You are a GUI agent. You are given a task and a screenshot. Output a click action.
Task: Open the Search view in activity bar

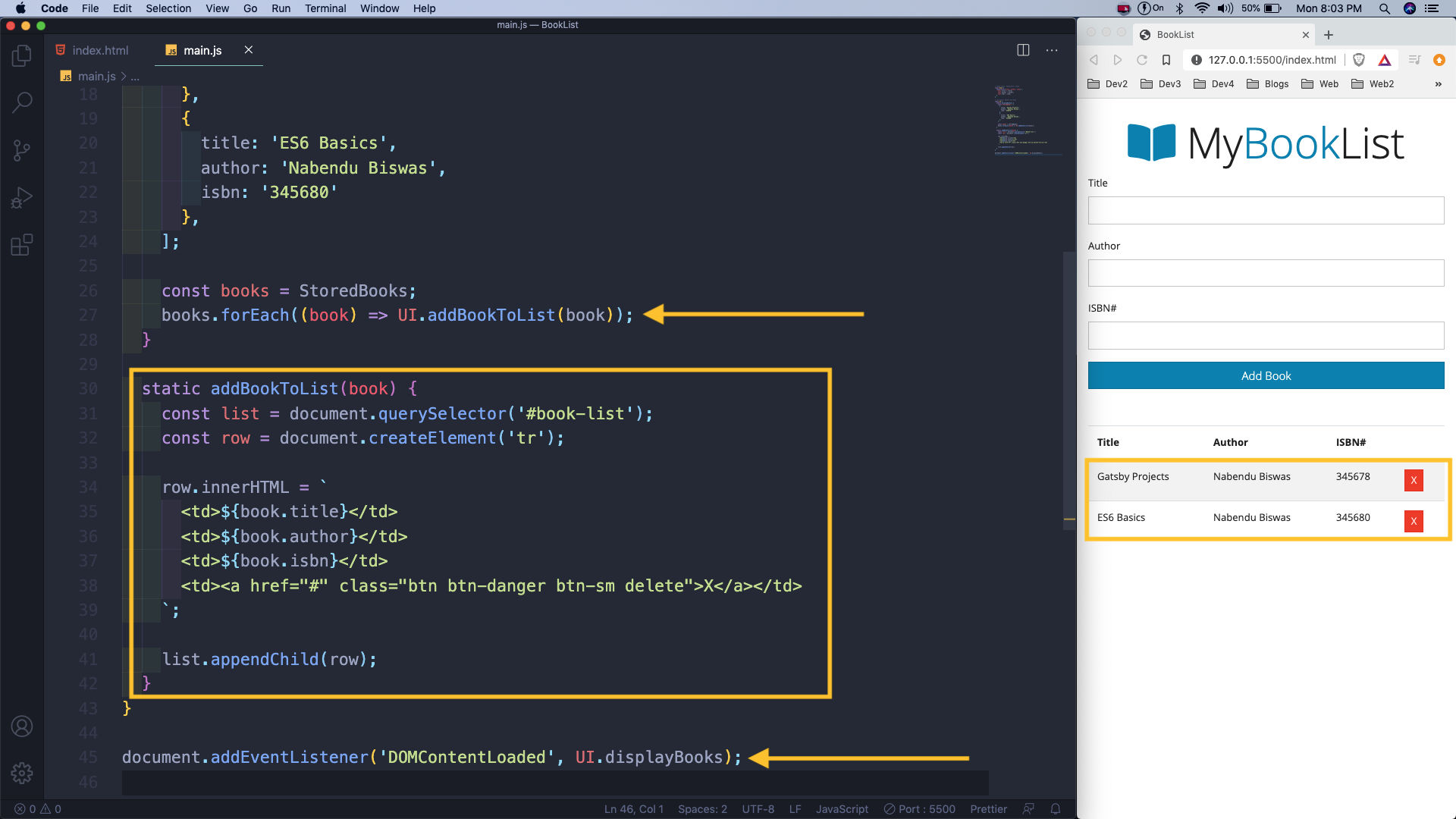coord(22,102)
